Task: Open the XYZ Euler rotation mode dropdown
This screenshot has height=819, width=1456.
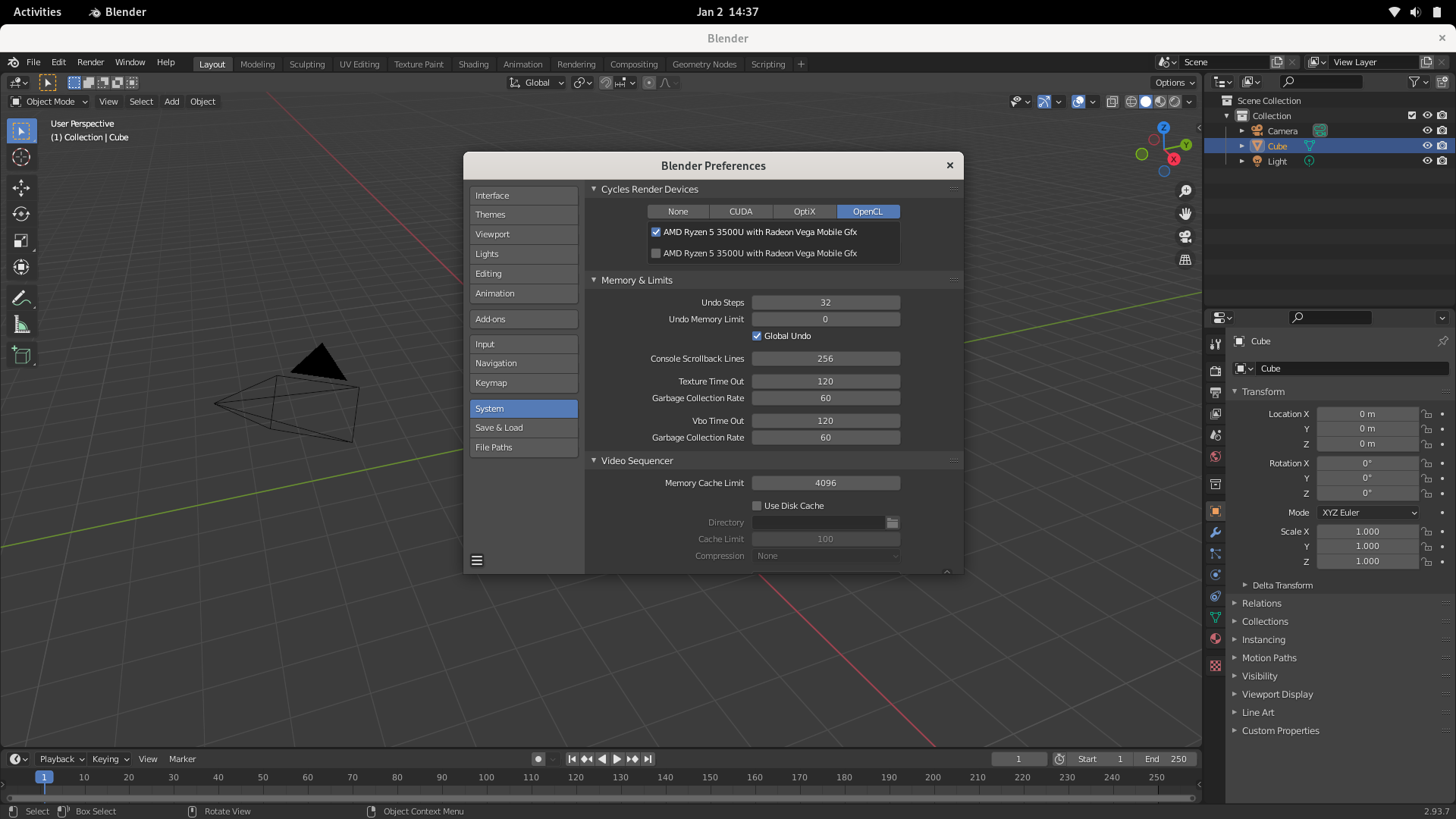Action: [x=1368, y=513]
